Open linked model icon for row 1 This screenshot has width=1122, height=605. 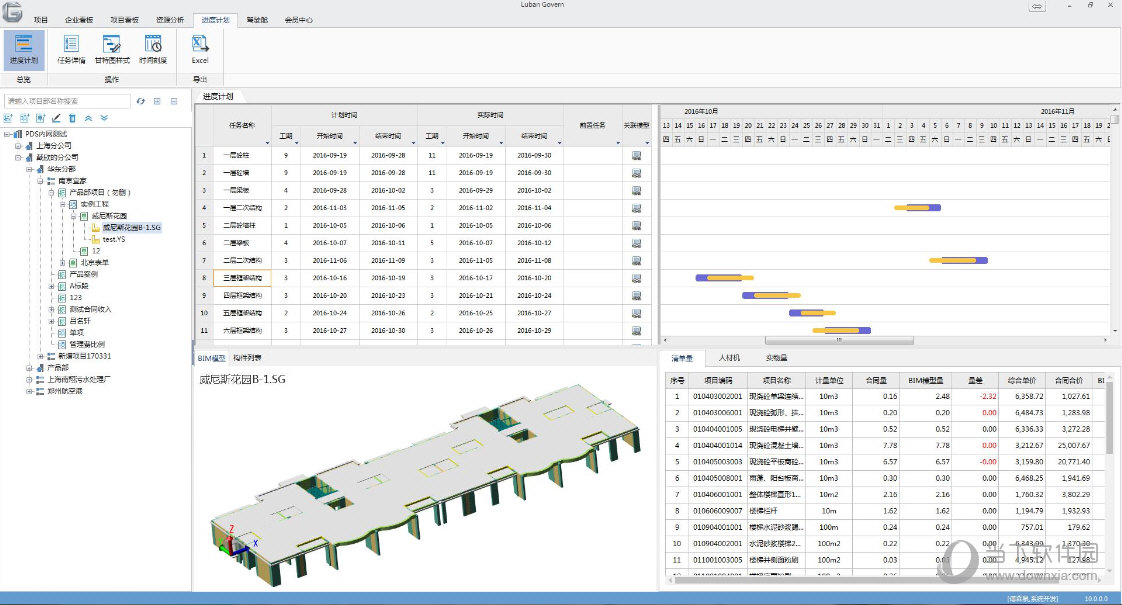click(636, 155)
